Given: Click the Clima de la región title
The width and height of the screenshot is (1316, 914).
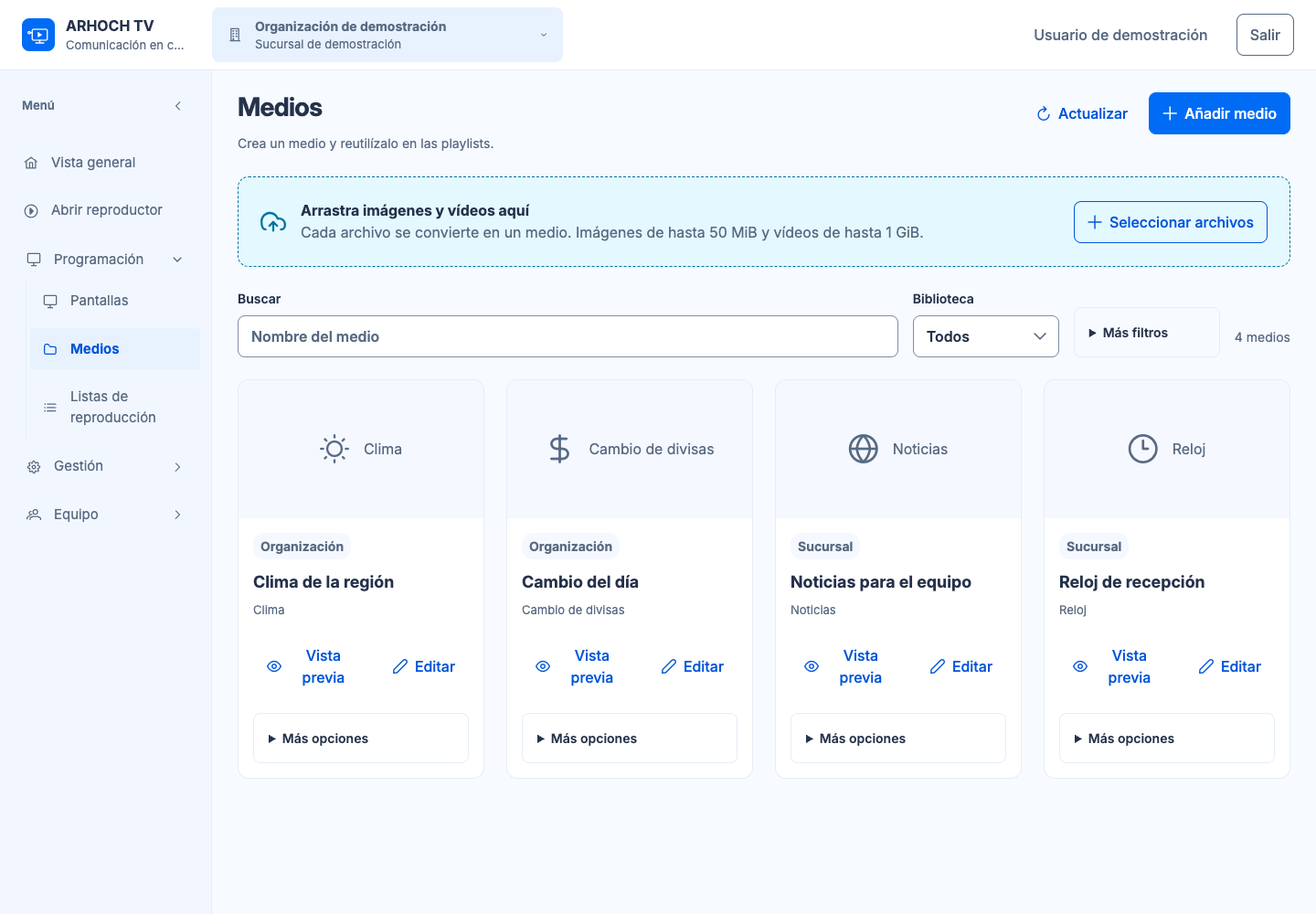Looking at the screenshot, I should click(x=324, y=582).
